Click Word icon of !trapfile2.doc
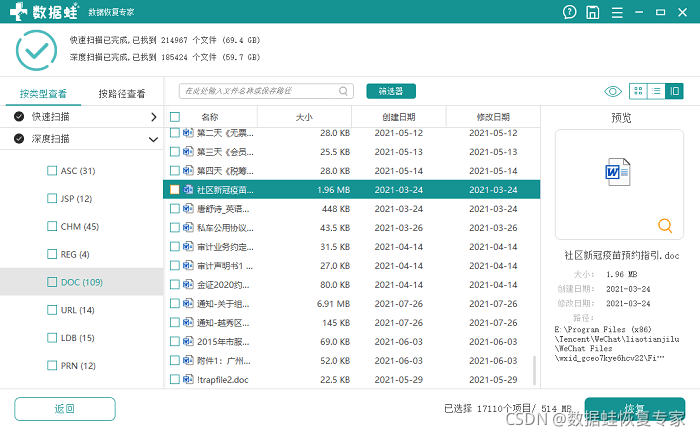Viewport: 700px width, 436px height. (x=188, y=379)
